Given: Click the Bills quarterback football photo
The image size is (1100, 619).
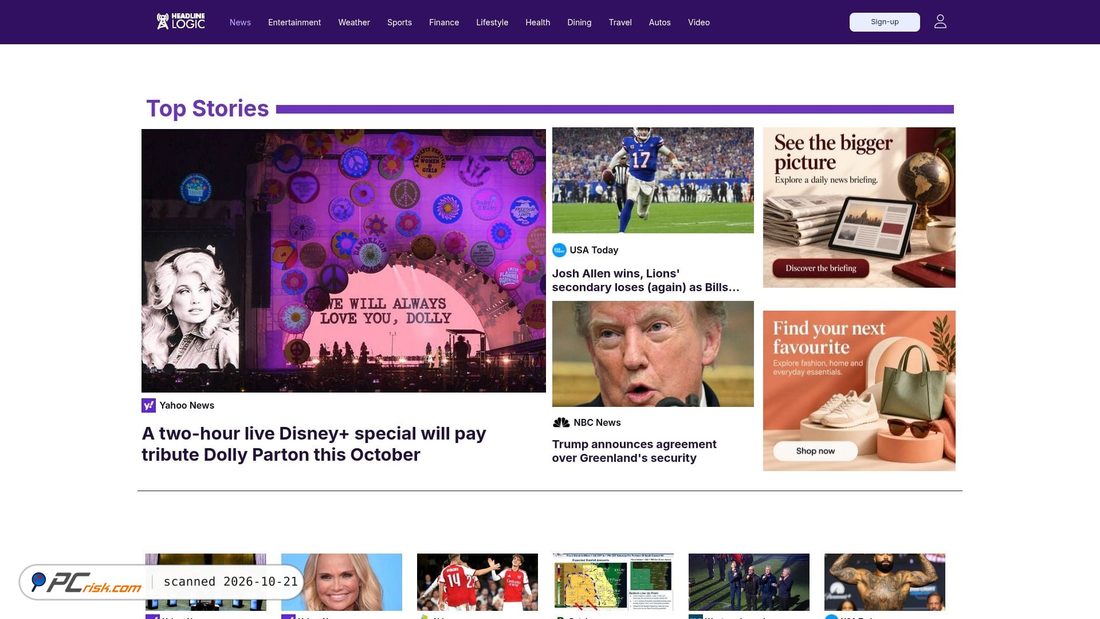Looking at the screenshot, I should (653, 180).
